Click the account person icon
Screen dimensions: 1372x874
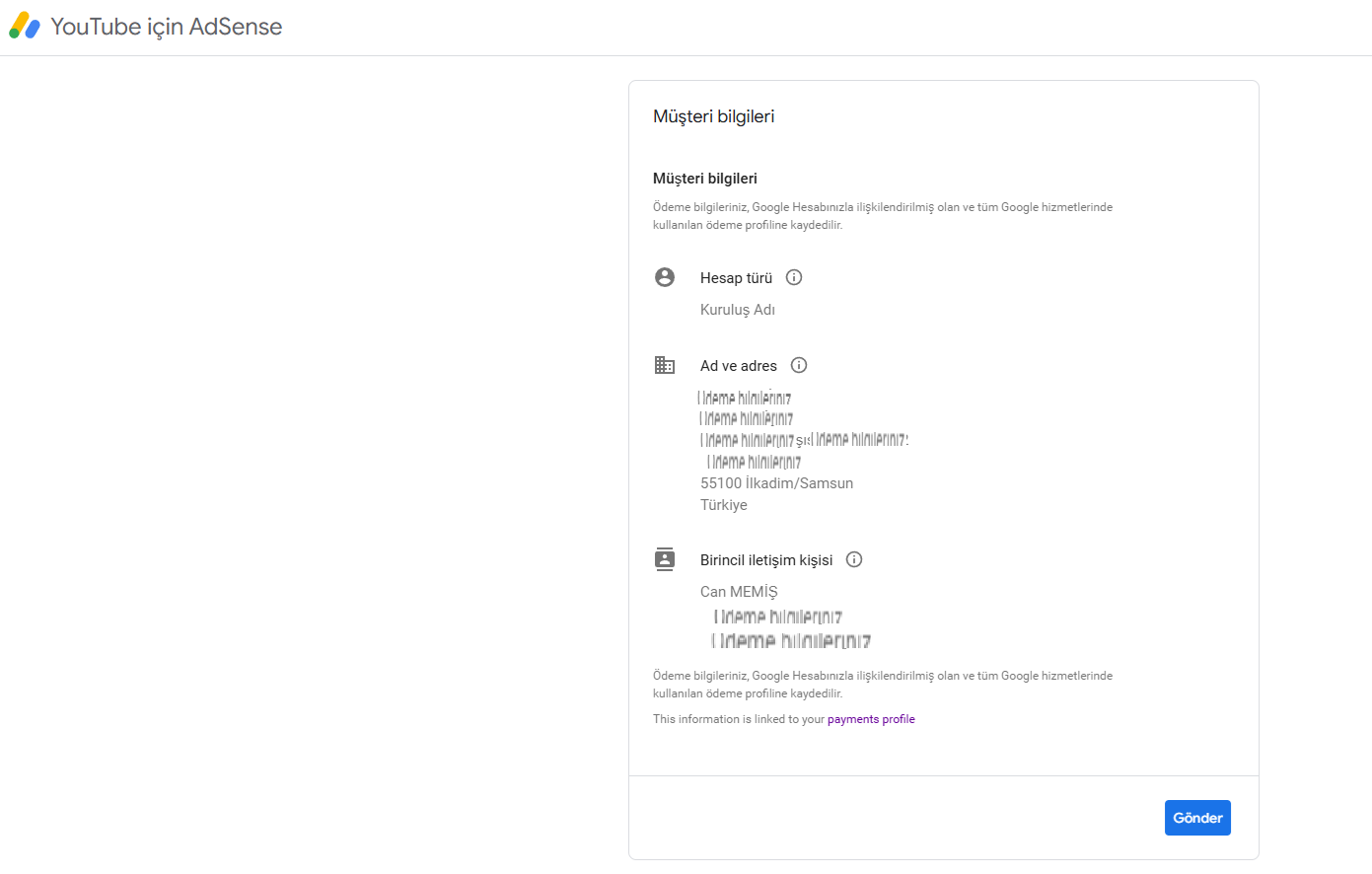point(665,277)
